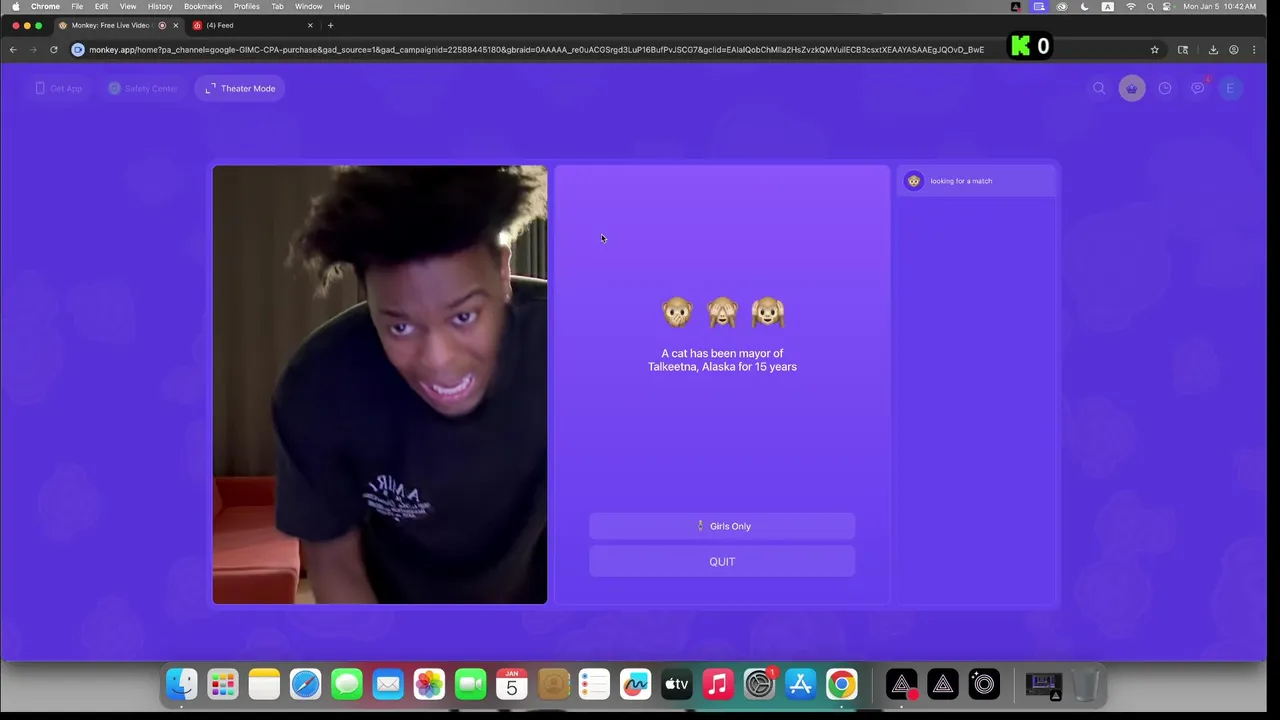Image resolution: width=1280 pixels, height=720 pixels.
Task: Open Trash in the dock
Action: (1086, 684)
